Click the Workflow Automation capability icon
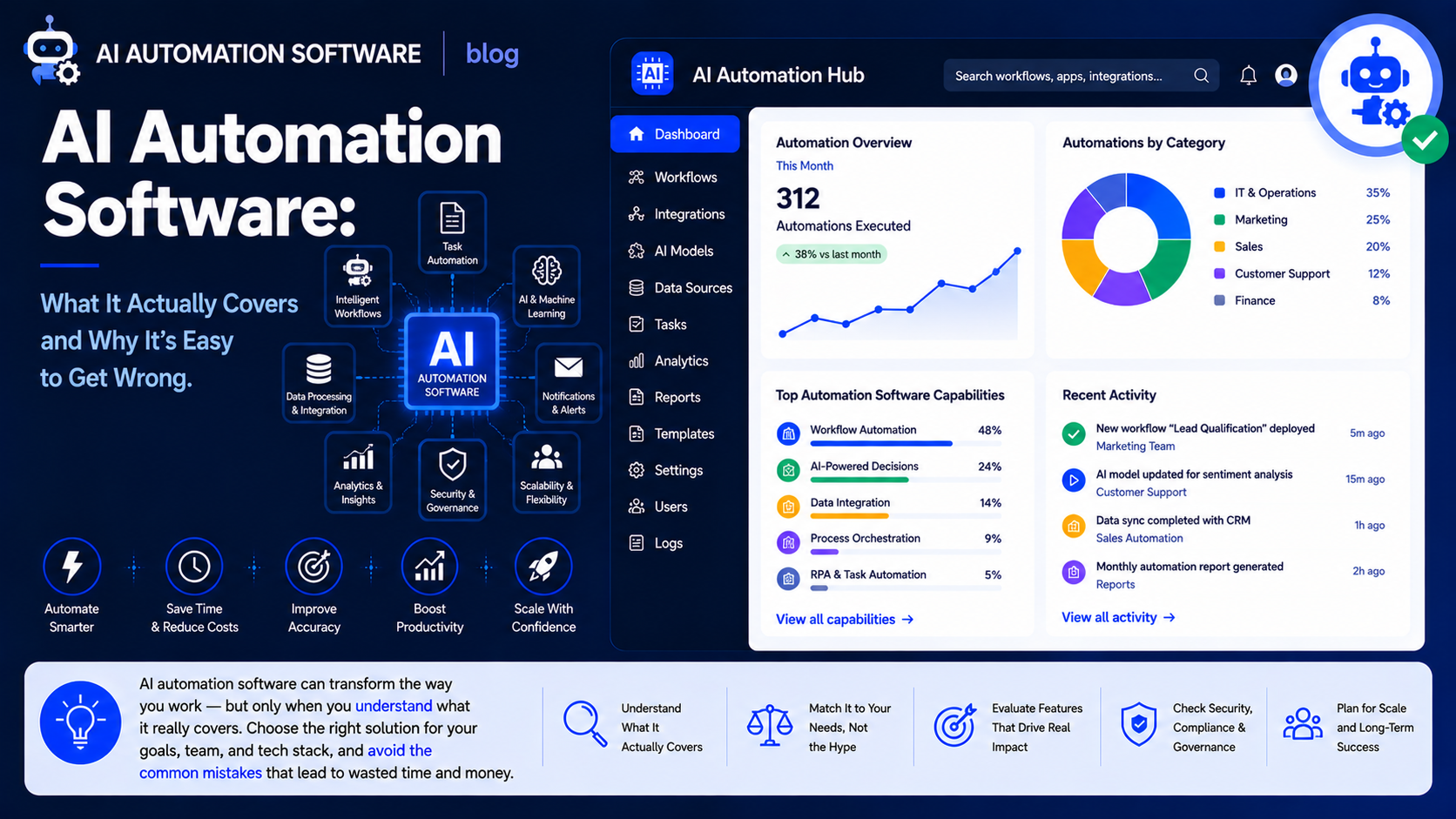Image resolution: width=1456 pixels, height=819 pixels. pos(788,433)
